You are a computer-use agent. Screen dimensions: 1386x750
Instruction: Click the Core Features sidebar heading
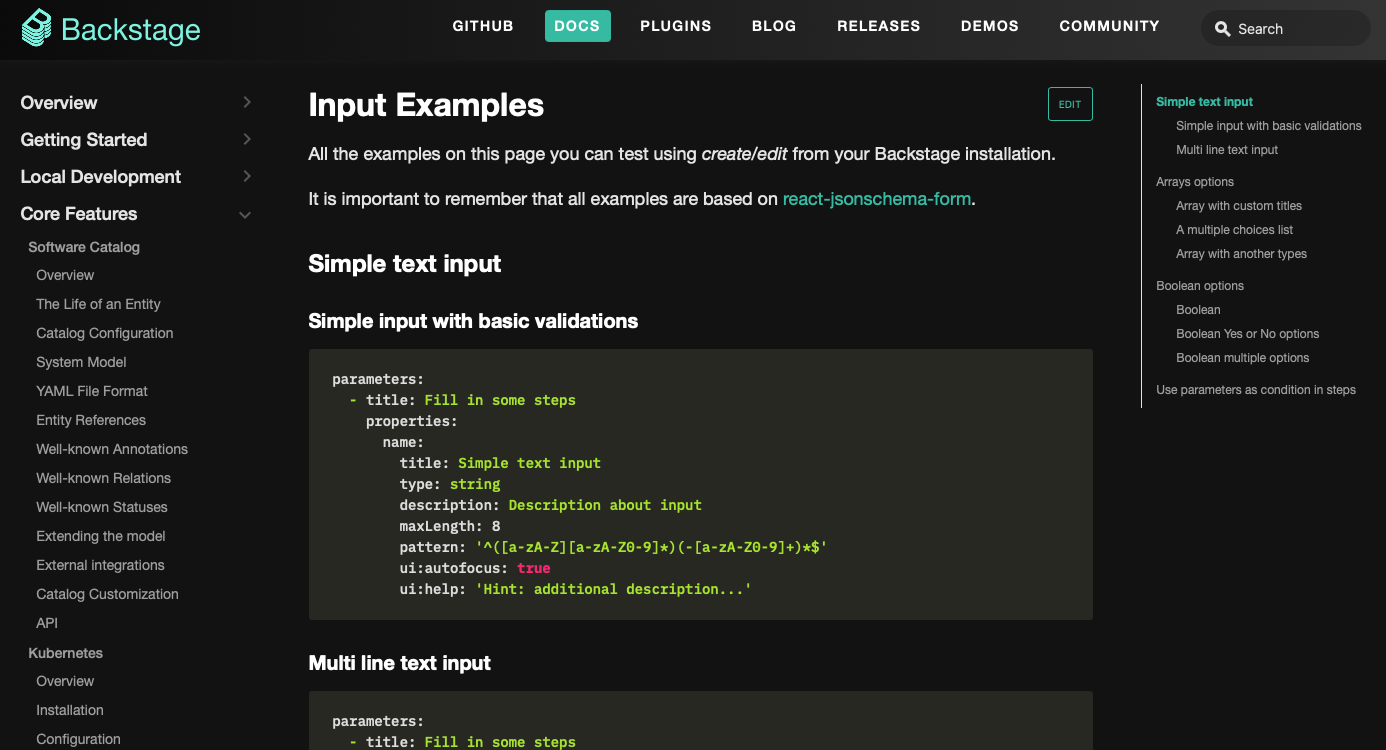79,214
